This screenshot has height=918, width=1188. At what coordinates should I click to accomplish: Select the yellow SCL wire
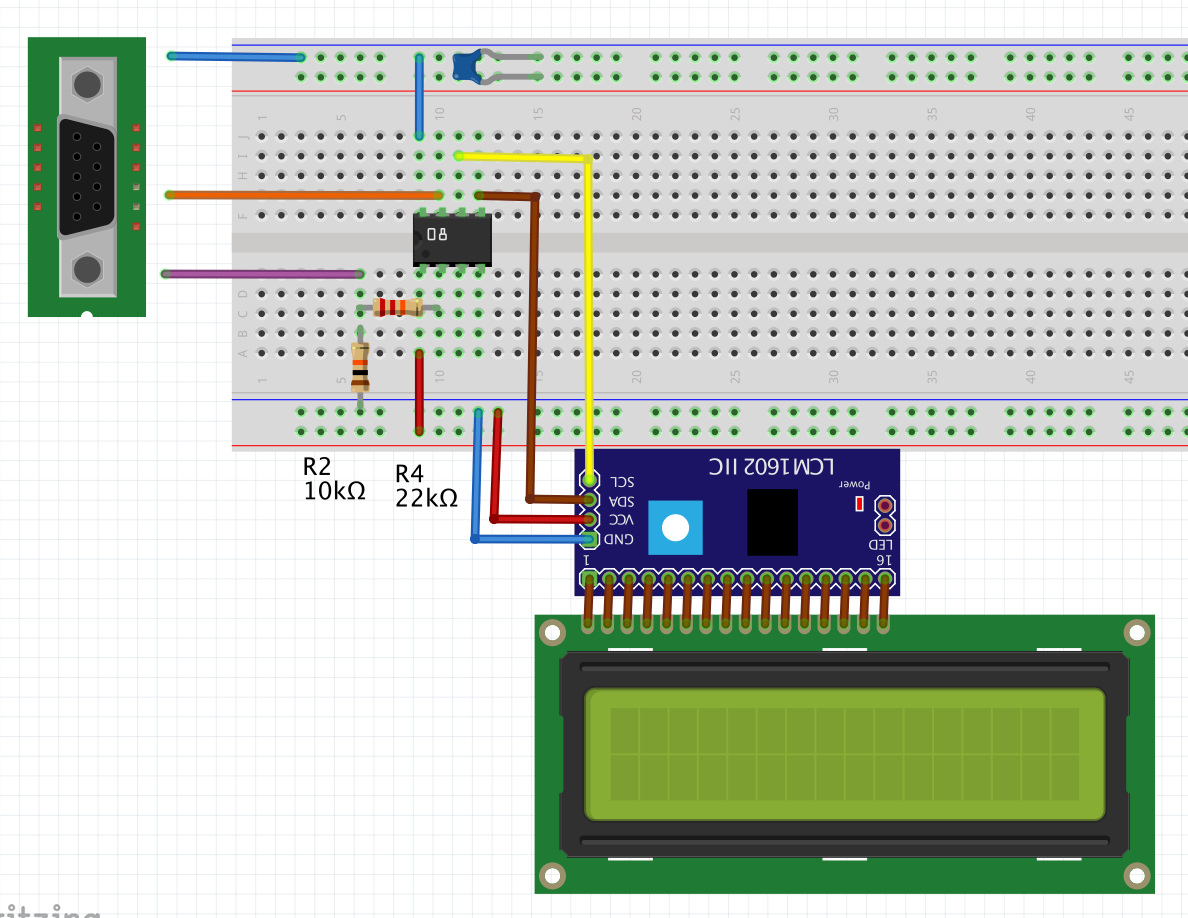[x=590, y=320]
